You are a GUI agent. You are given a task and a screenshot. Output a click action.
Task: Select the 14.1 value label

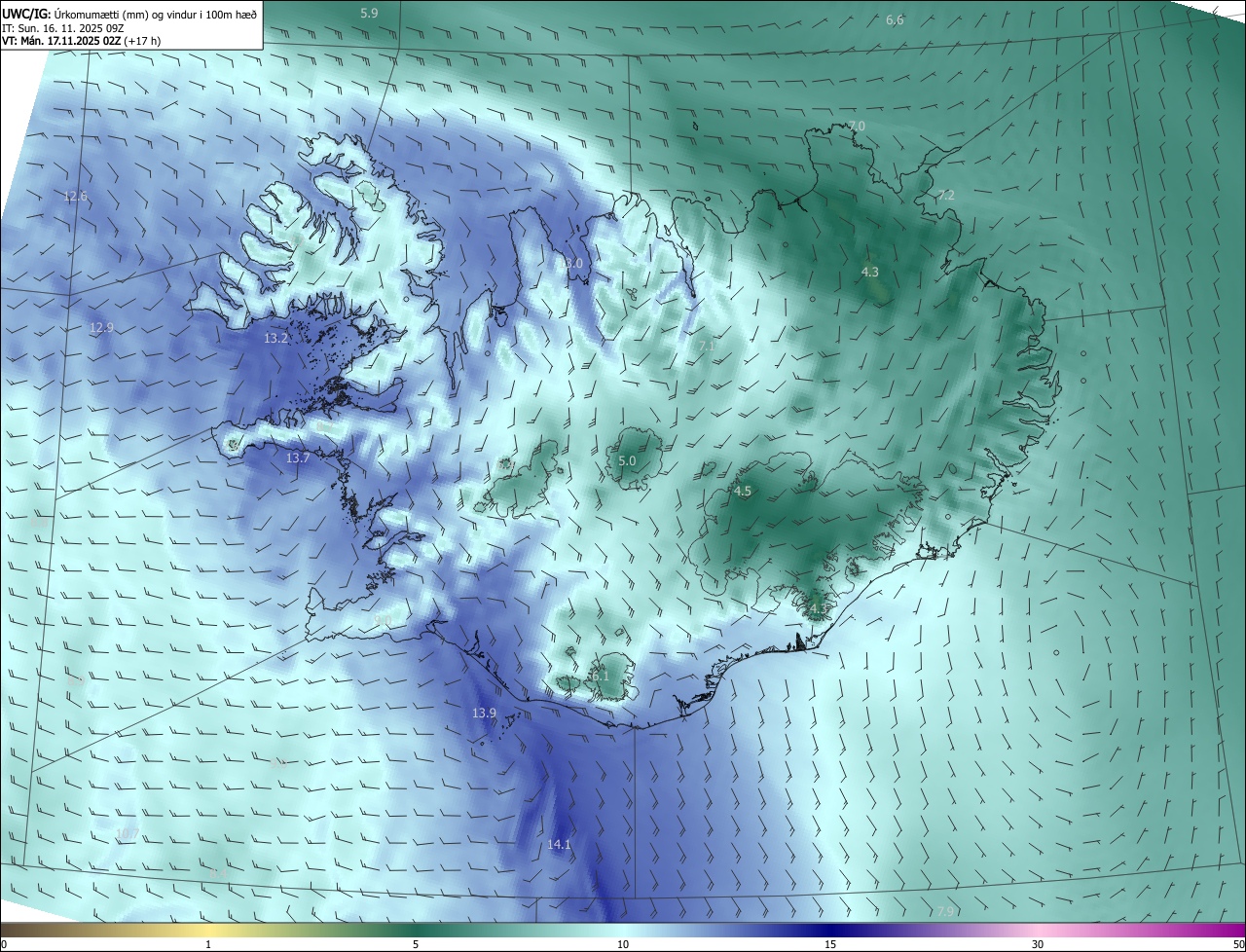tap(559, 844)
